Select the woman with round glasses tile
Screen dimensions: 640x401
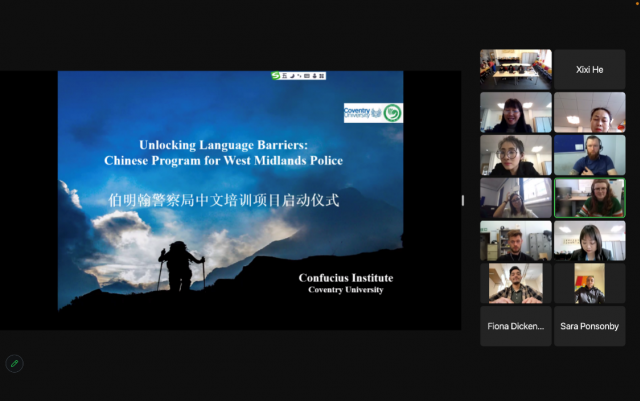516,155
